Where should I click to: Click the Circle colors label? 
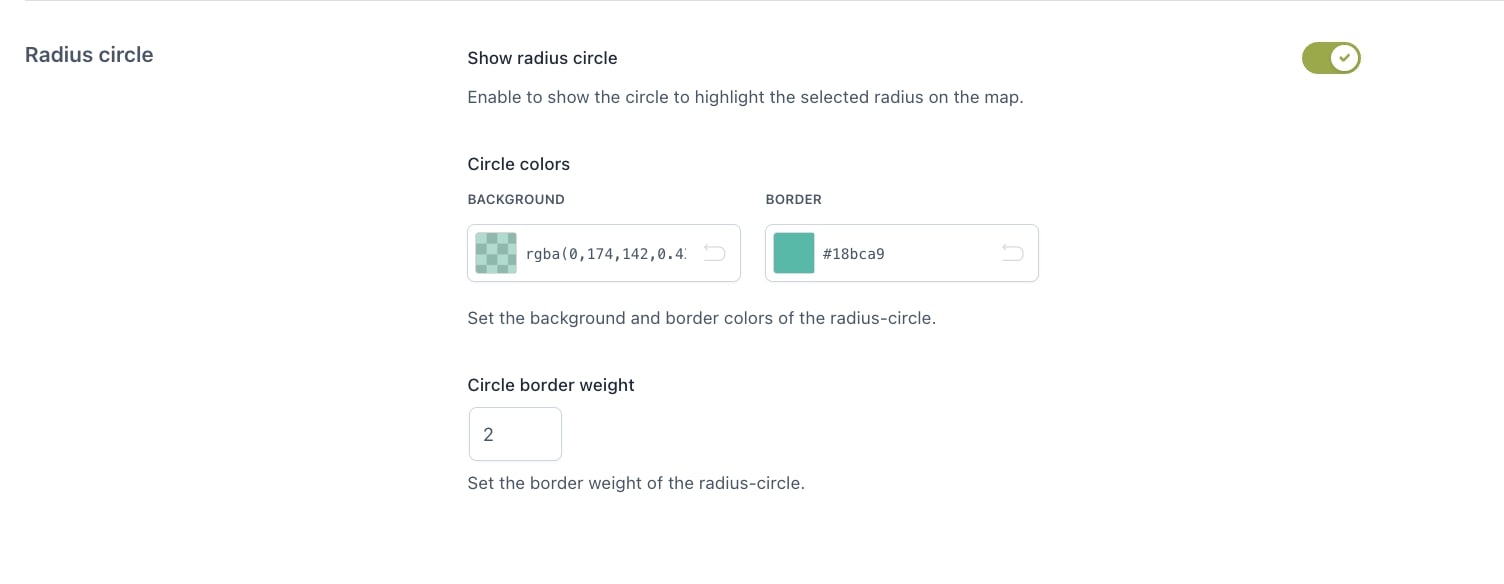click(518, 164)
